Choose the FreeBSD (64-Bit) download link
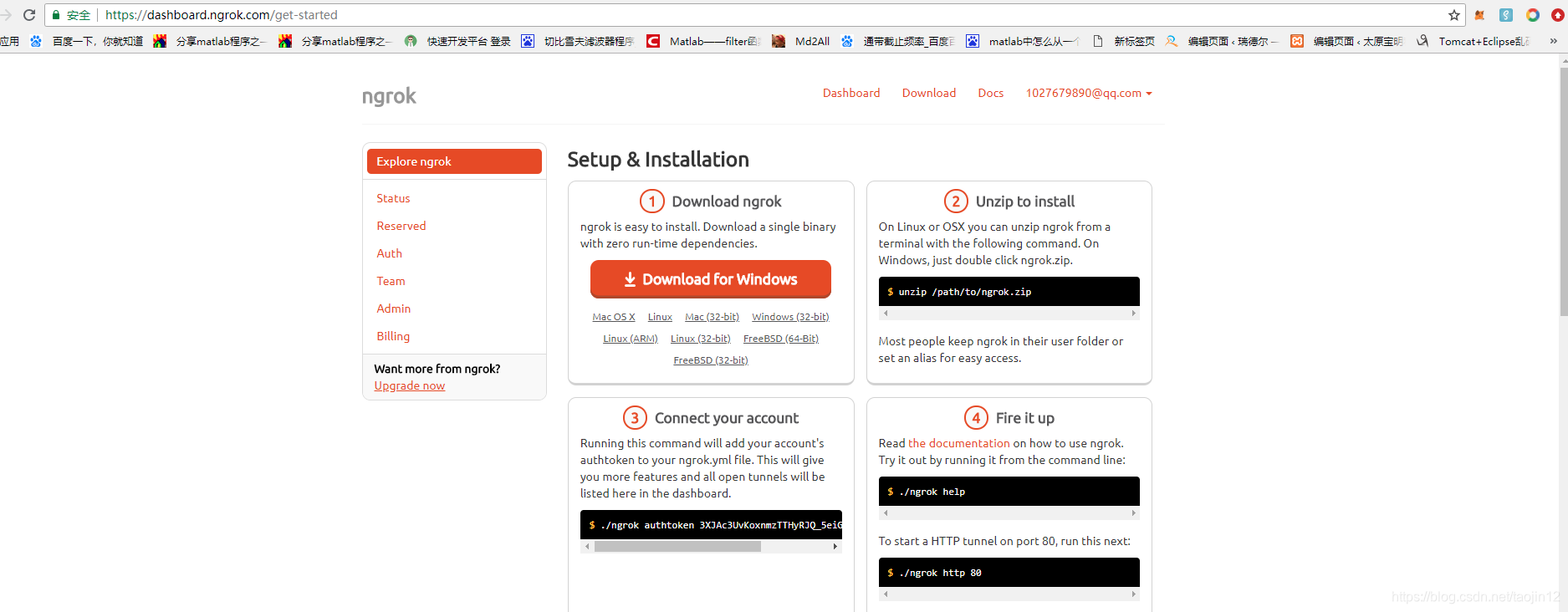The width and height of the screenshot is (1568, 612). point(781,339)
